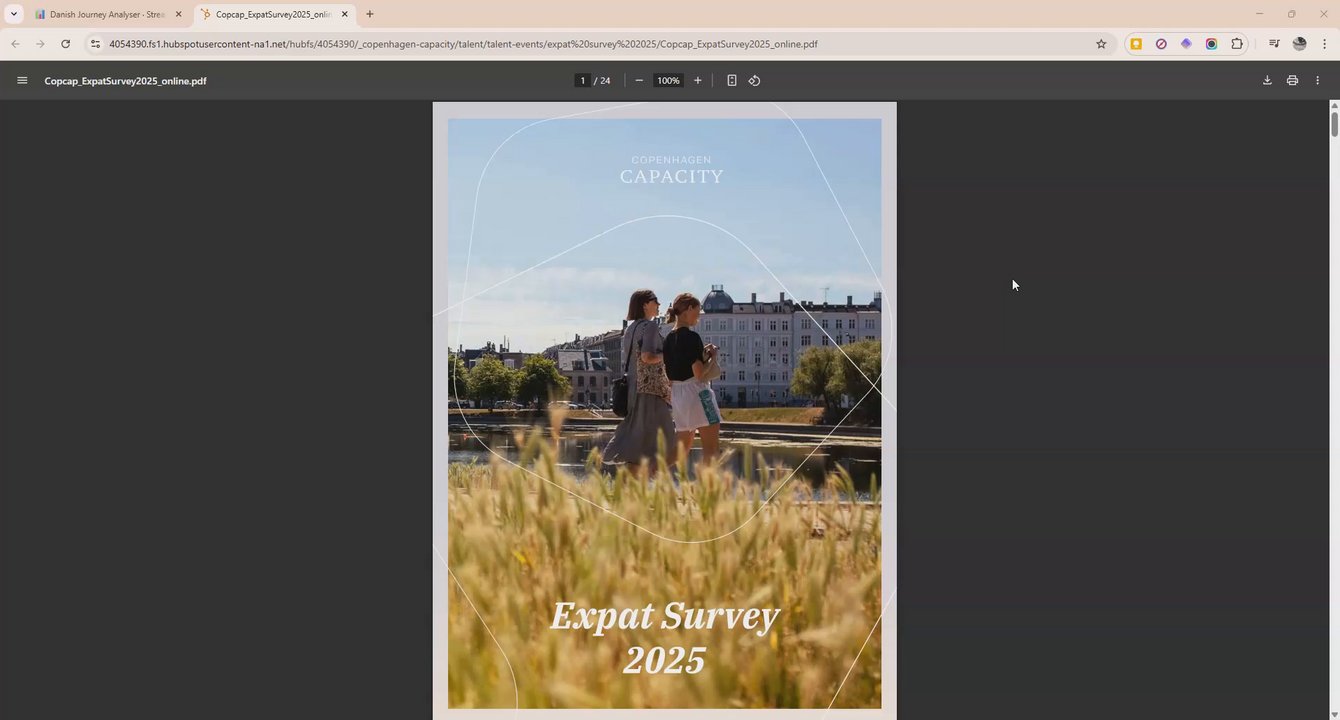
Task: Click the page number field showing 1
Action: 582,81
